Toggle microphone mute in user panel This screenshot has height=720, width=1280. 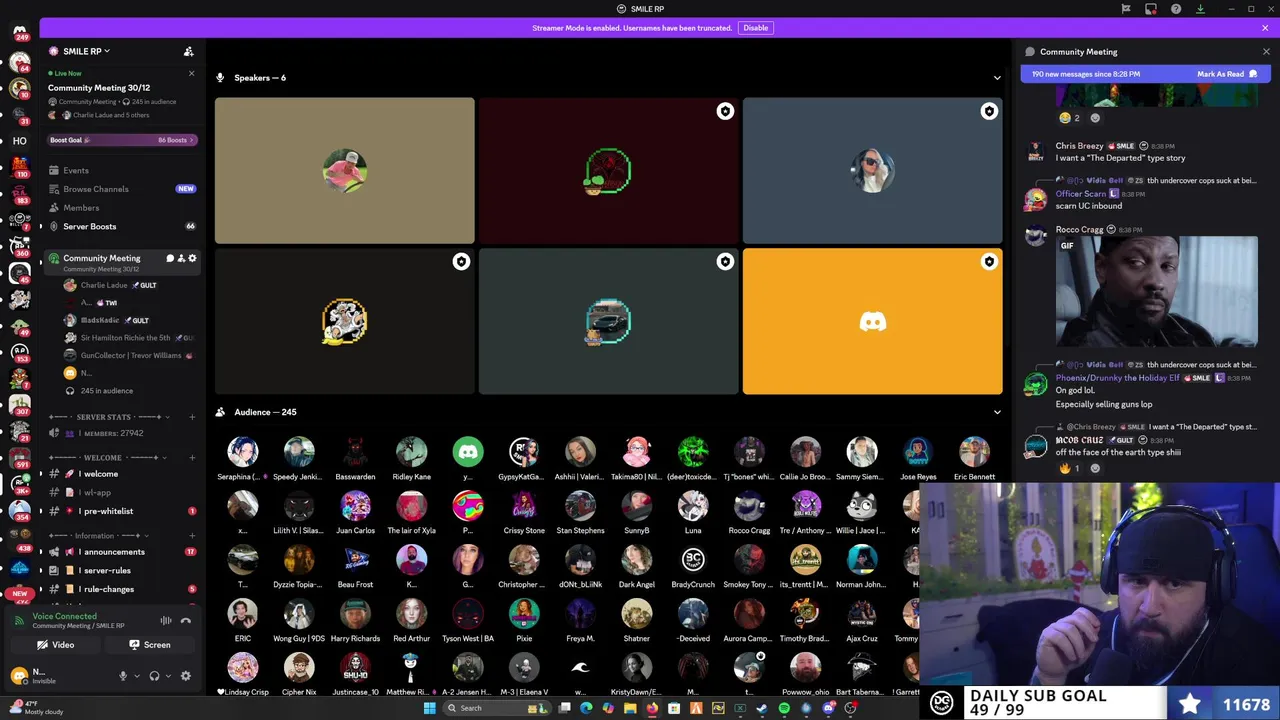[123, 676]
